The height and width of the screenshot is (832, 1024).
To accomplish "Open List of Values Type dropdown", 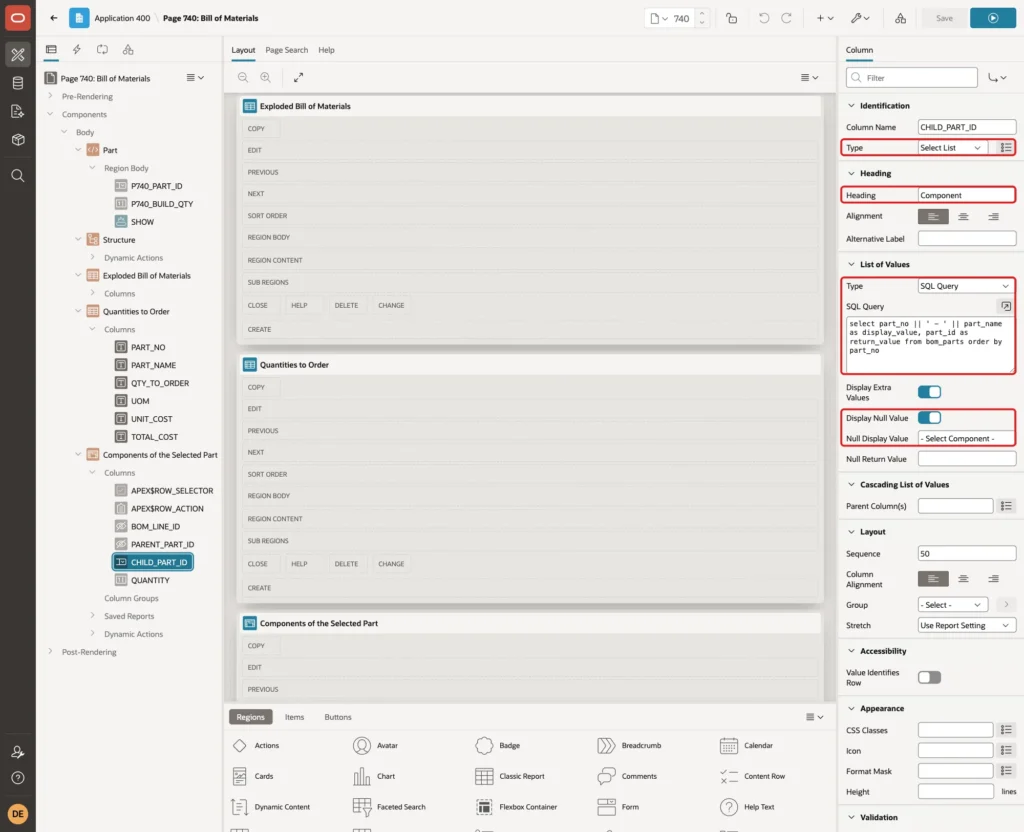I will [x=967, y=286].
